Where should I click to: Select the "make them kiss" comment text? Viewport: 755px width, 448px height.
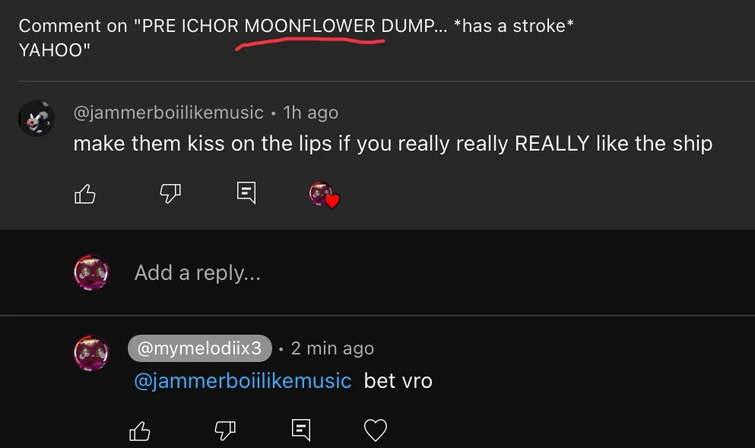coord(392,144)
